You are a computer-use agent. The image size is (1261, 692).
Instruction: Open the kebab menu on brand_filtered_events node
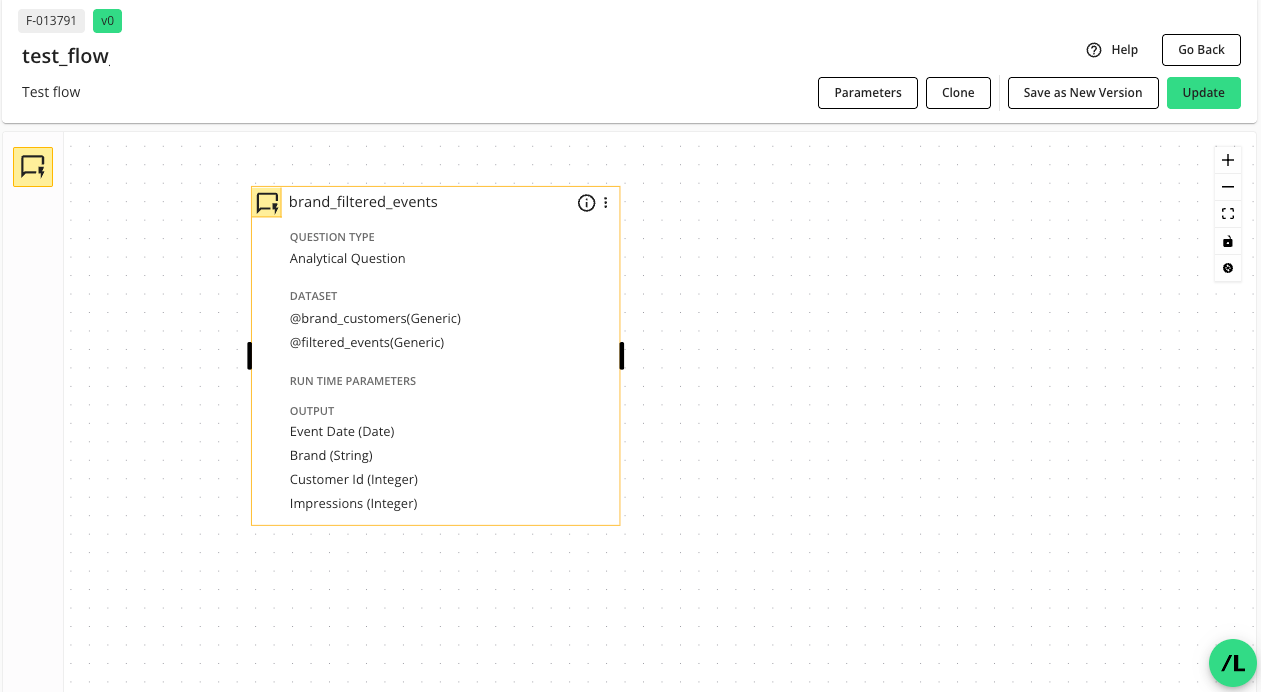(x=605, y=202)
